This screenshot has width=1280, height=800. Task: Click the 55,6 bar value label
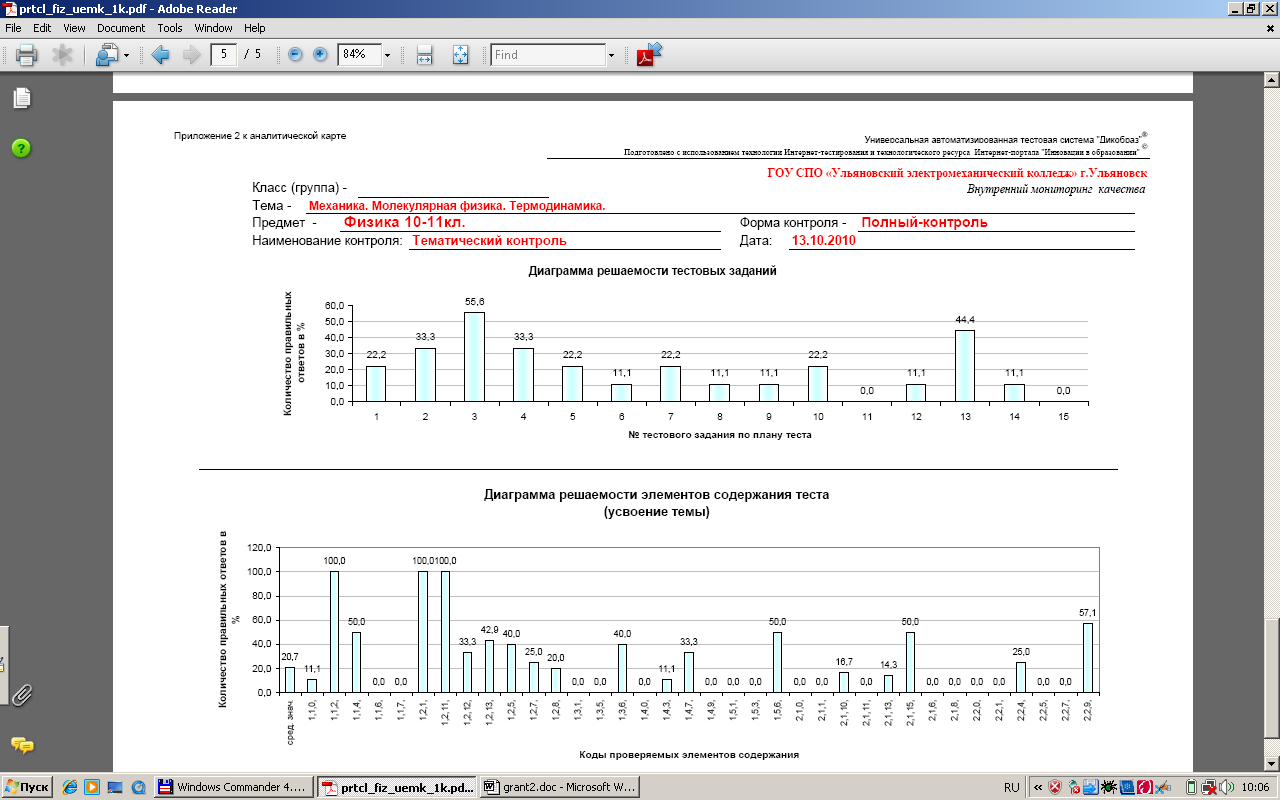(474, 302)
